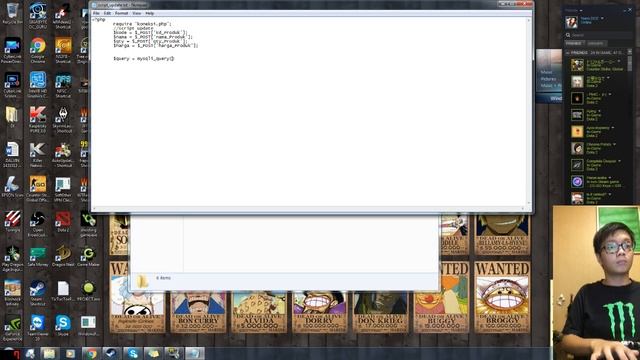
Task: Open own status dropdown in Steam friends
Action: coord(602,18)
